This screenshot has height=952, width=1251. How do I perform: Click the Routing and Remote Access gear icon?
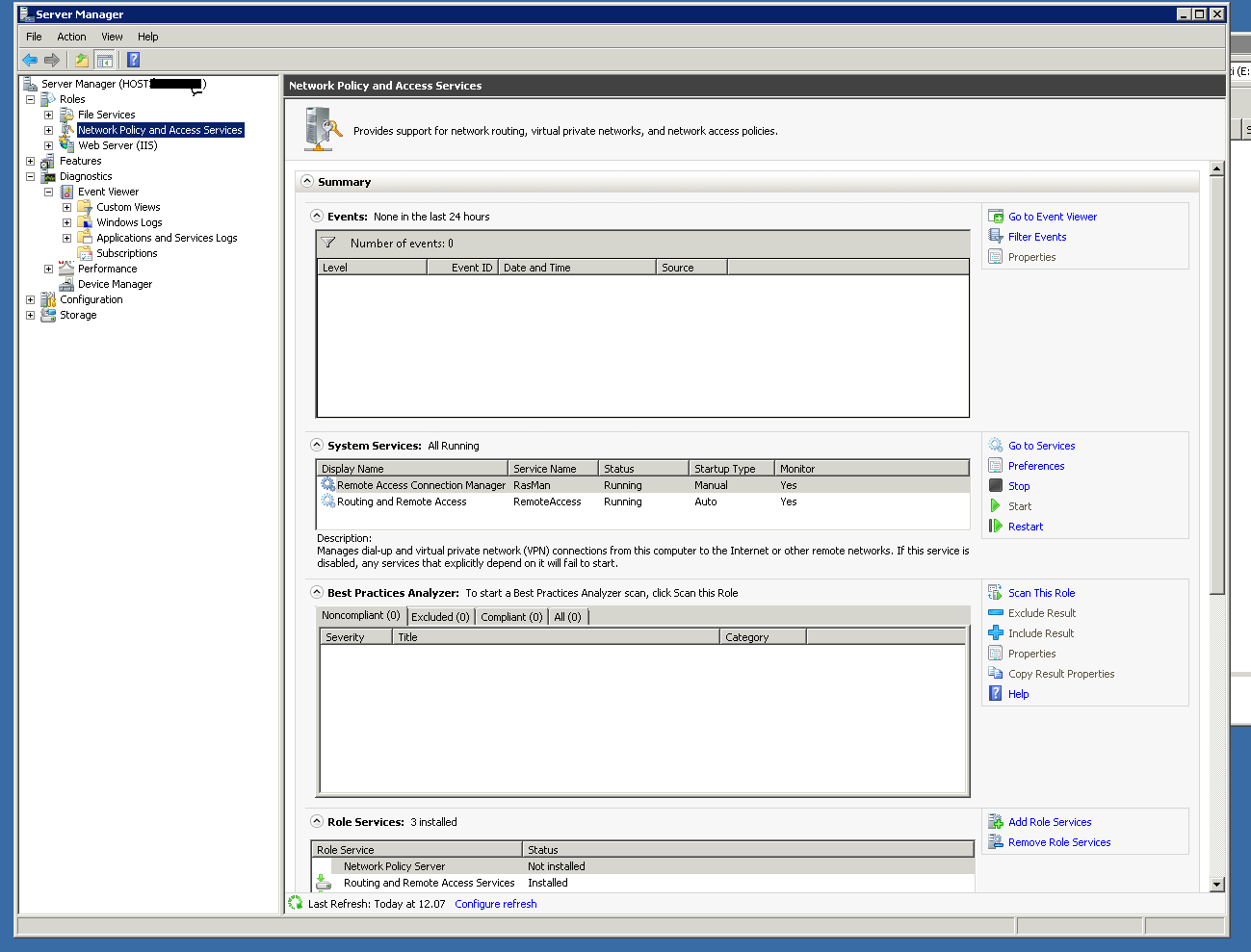tap(328, 502)
